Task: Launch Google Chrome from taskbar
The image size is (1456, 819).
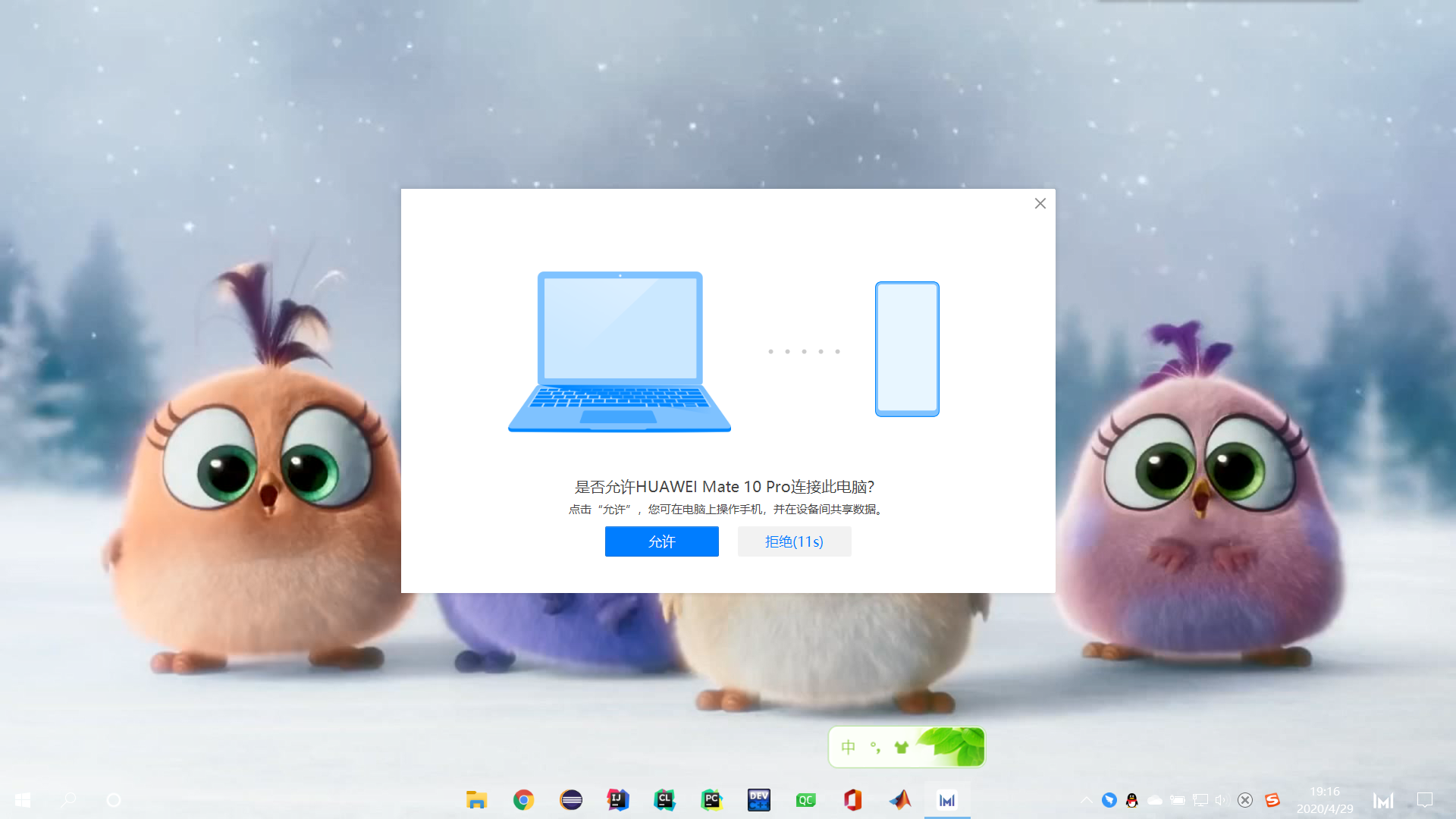Action: 523,800
